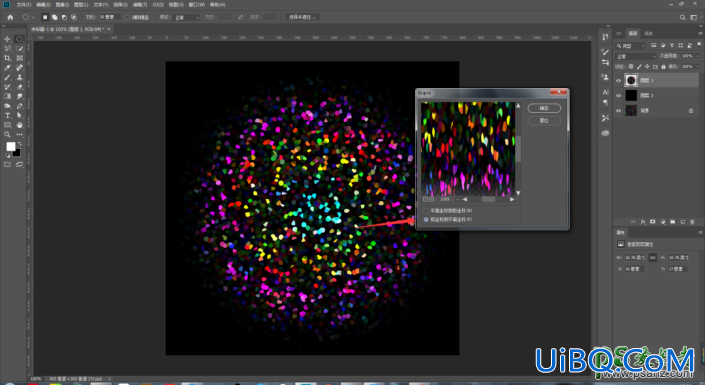Select the Eyedropper tool

pyautogui.click(x=7, y=67)
